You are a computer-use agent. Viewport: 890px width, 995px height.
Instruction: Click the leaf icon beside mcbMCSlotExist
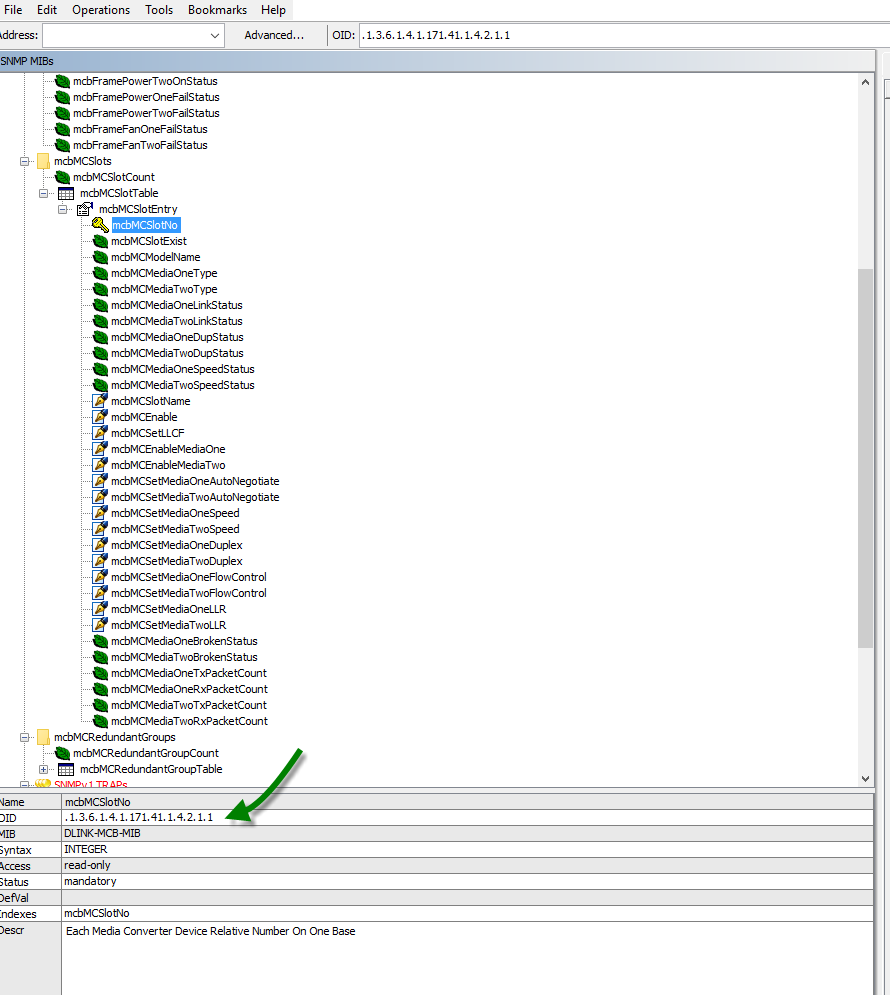[x=100, y=241]
